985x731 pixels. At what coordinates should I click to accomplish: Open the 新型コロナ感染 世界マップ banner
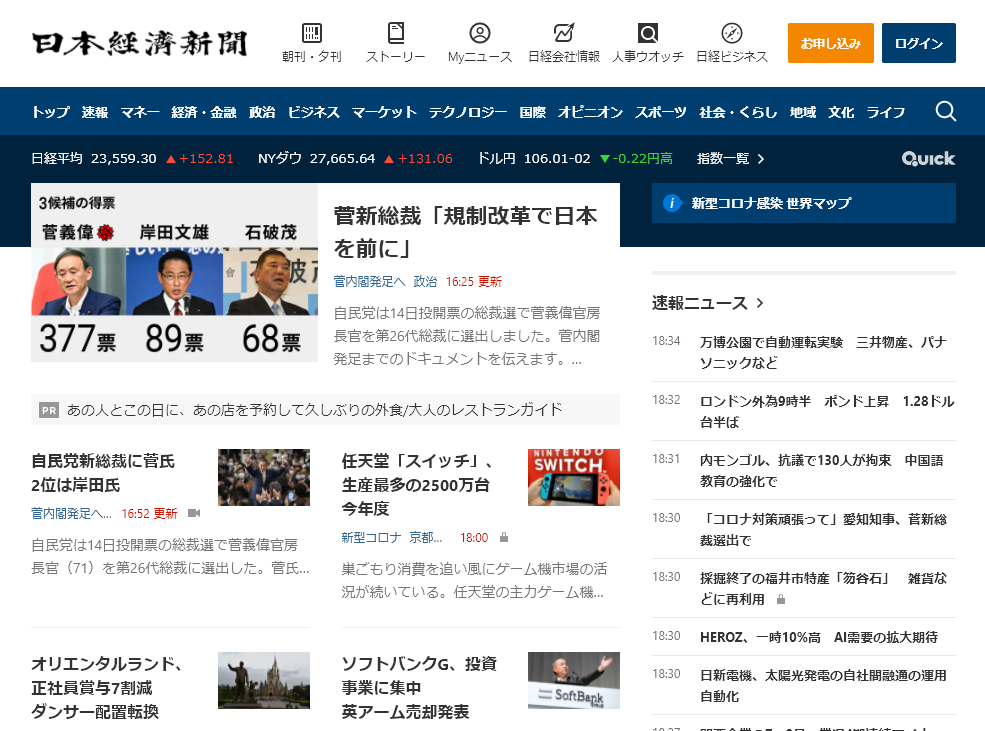803,203
